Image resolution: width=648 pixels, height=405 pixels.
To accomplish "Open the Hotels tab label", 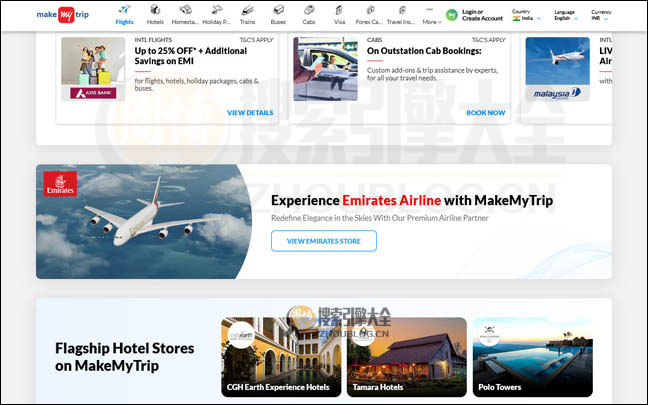I will pyautogui.click(x=155, y=22).
